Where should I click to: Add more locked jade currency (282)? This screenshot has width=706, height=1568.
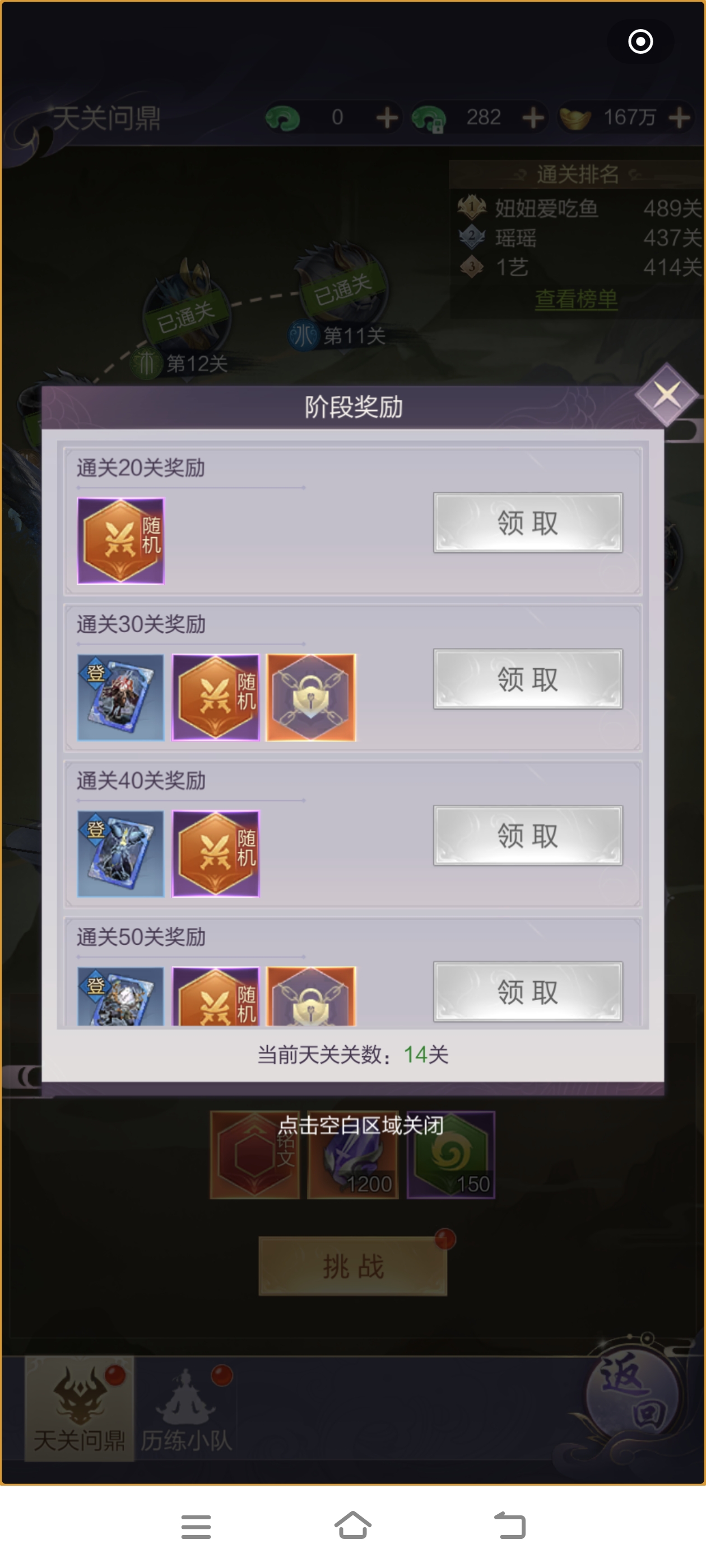point(533,118)
